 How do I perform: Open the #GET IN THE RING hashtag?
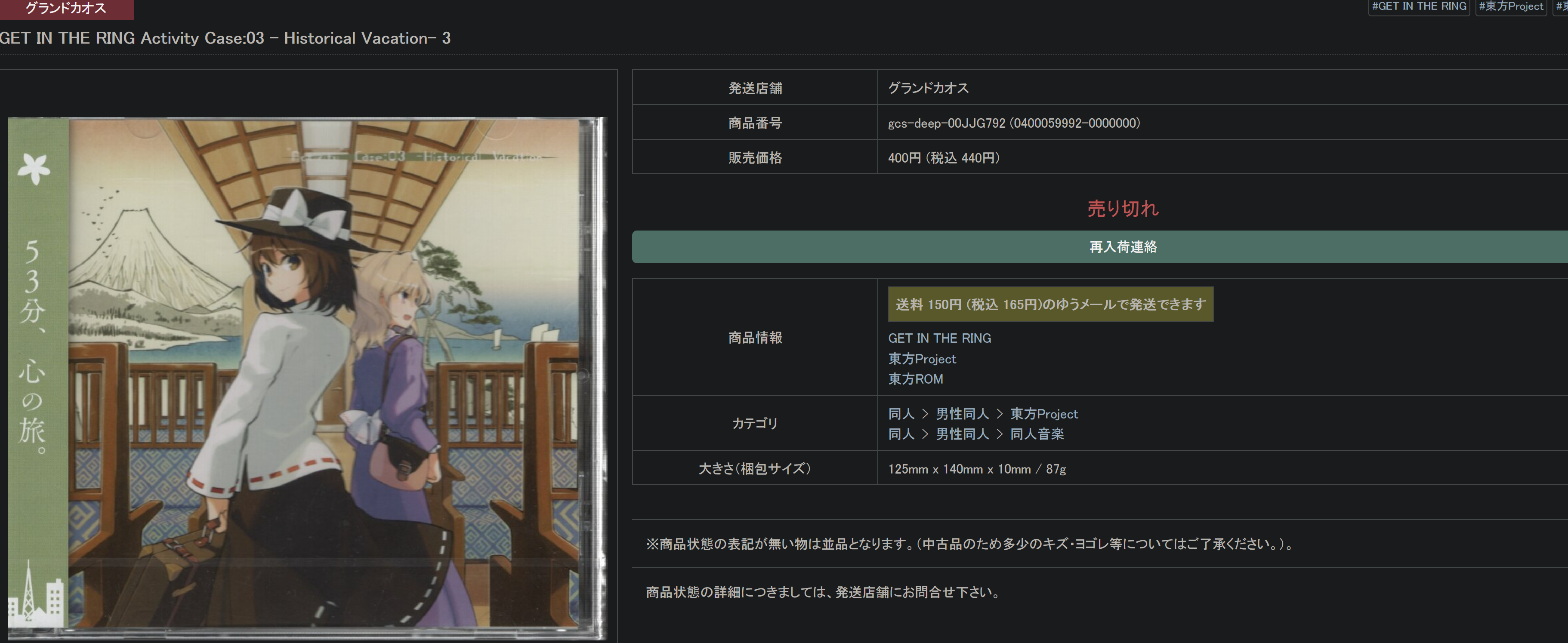pyautogui.click(x=1418, y=7)
